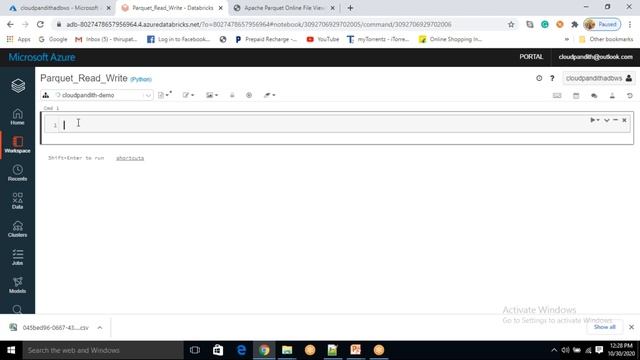Open the Databricks logo sidebar icon
The image size is (640, 360).
pos(18,86)
